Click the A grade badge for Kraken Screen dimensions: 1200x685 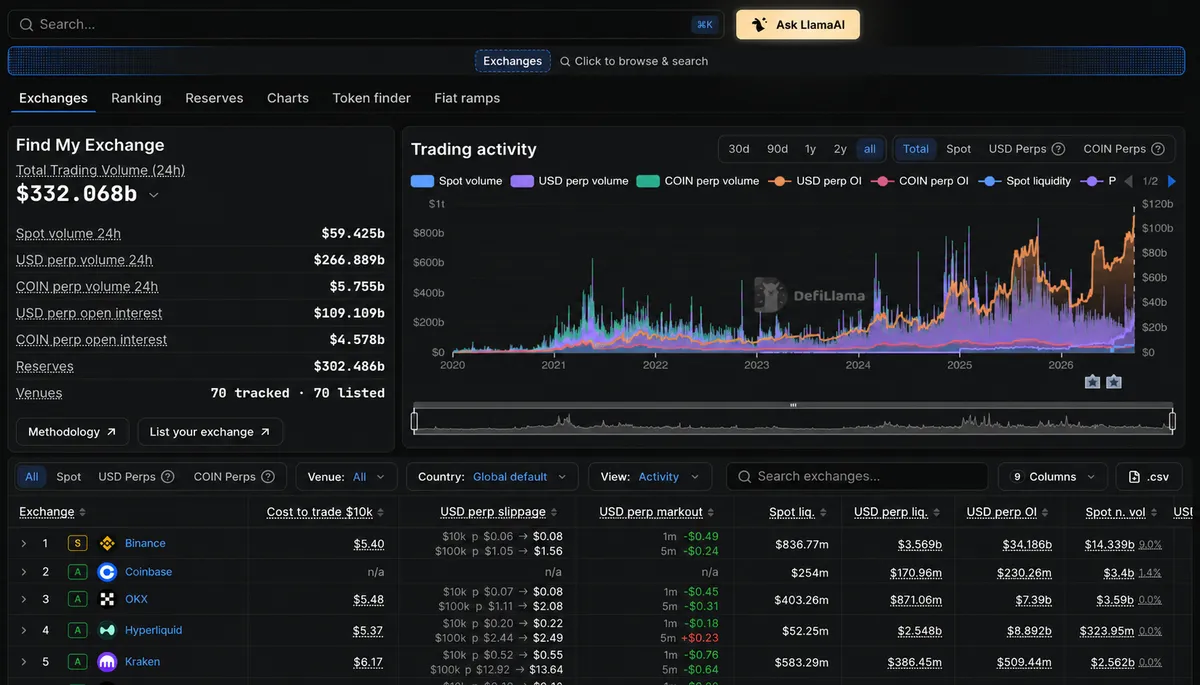(77, 661)
